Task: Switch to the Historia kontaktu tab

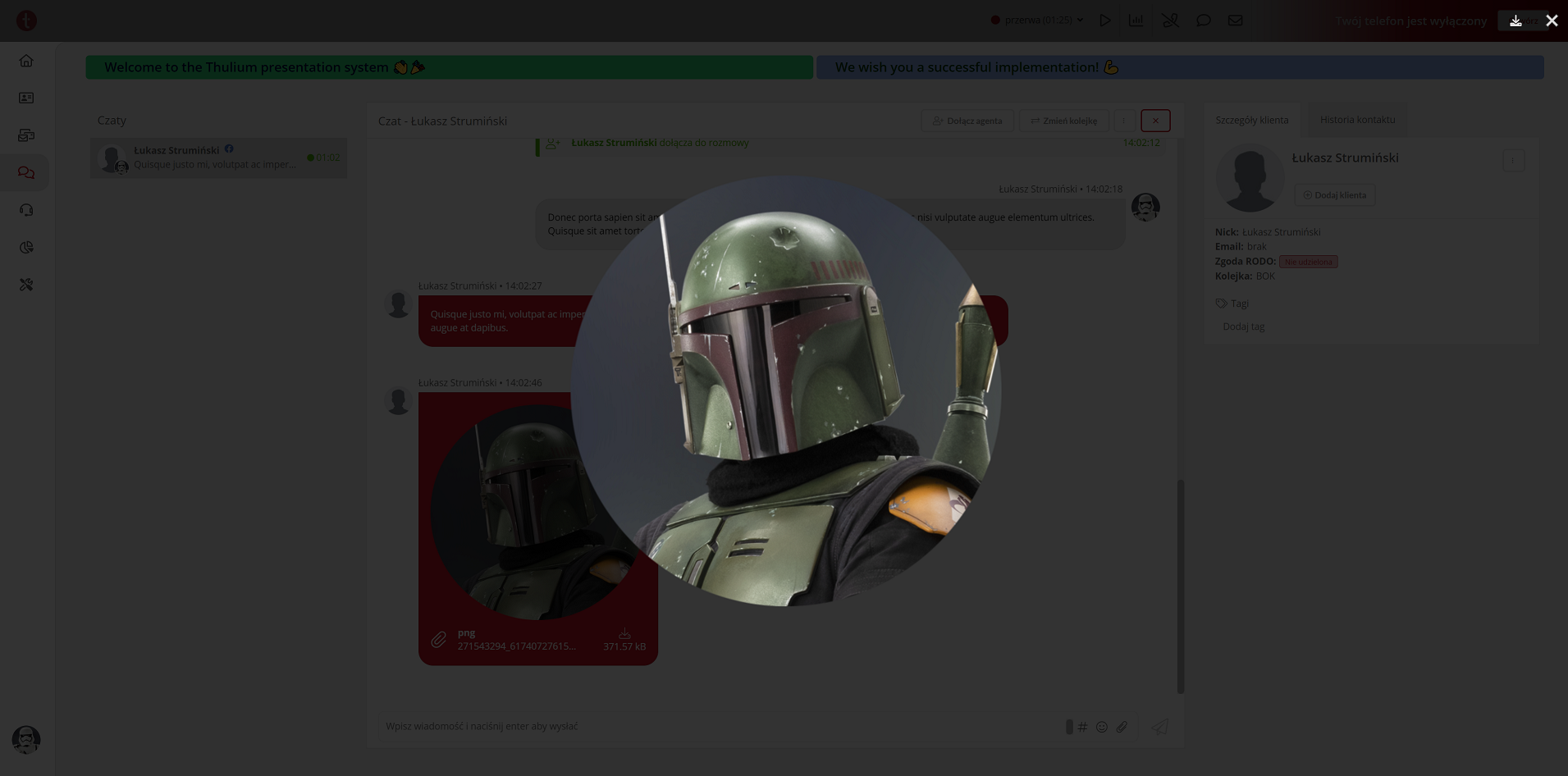Action: coord(1357,120)
